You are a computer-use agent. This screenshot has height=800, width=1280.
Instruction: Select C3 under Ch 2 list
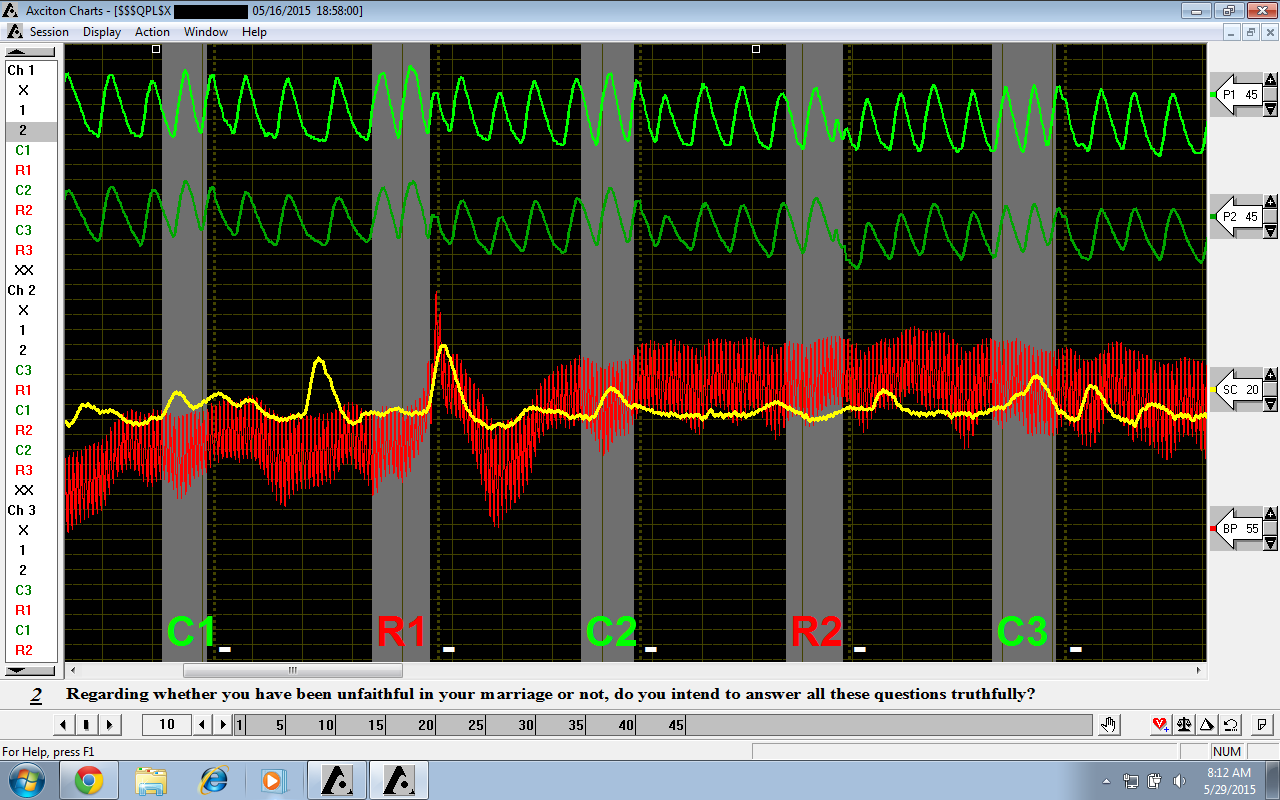23,370
